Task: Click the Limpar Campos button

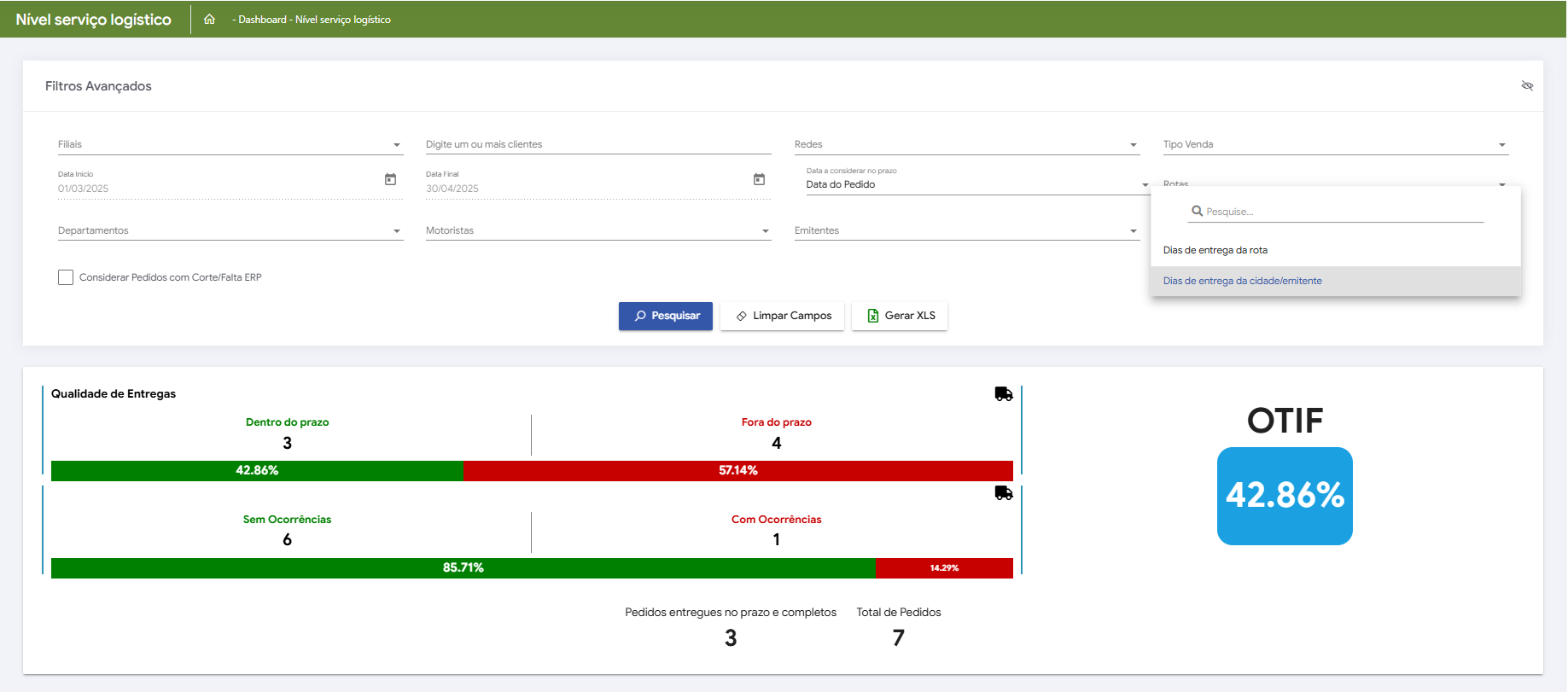Action: point(783,316)
